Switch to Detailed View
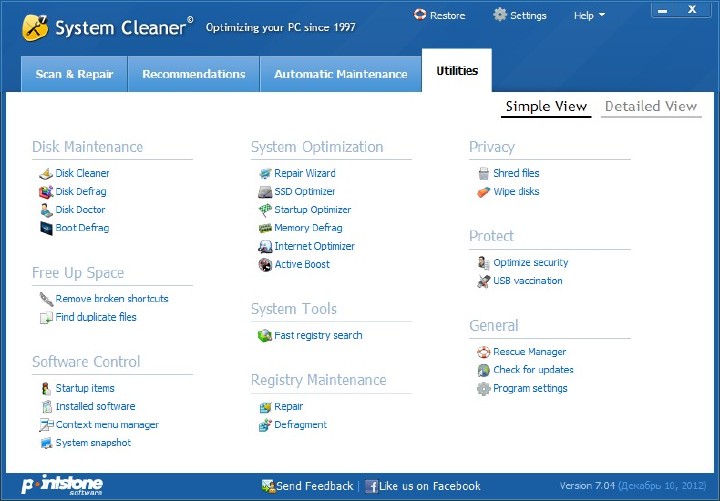 [x=651, y=106]
